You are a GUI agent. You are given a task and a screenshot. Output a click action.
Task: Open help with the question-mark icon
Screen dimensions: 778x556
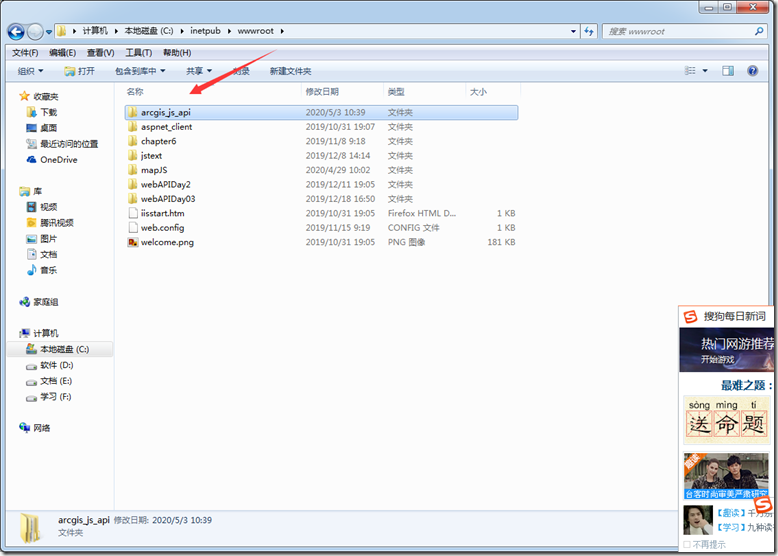pyautogui.click(x=752, y=71)
